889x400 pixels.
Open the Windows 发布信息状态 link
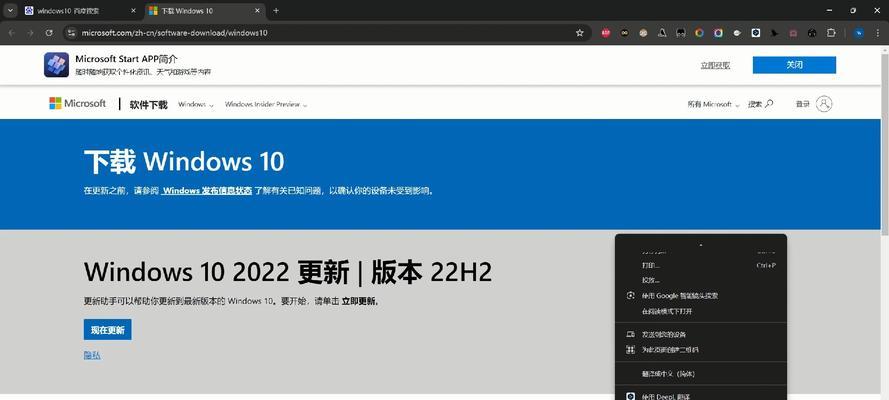click(207, 191)
